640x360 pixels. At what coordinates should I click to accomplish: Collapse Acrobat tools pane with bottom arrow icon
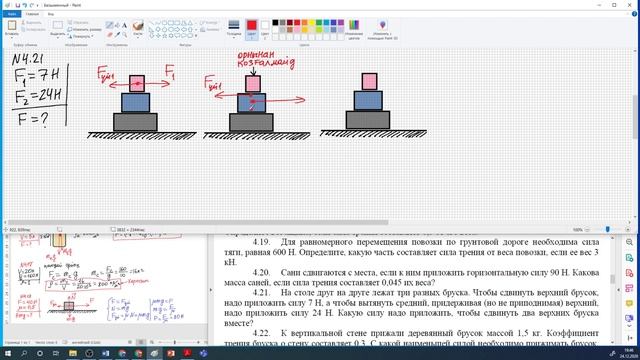pyautogui.click(x=629, y=338)
